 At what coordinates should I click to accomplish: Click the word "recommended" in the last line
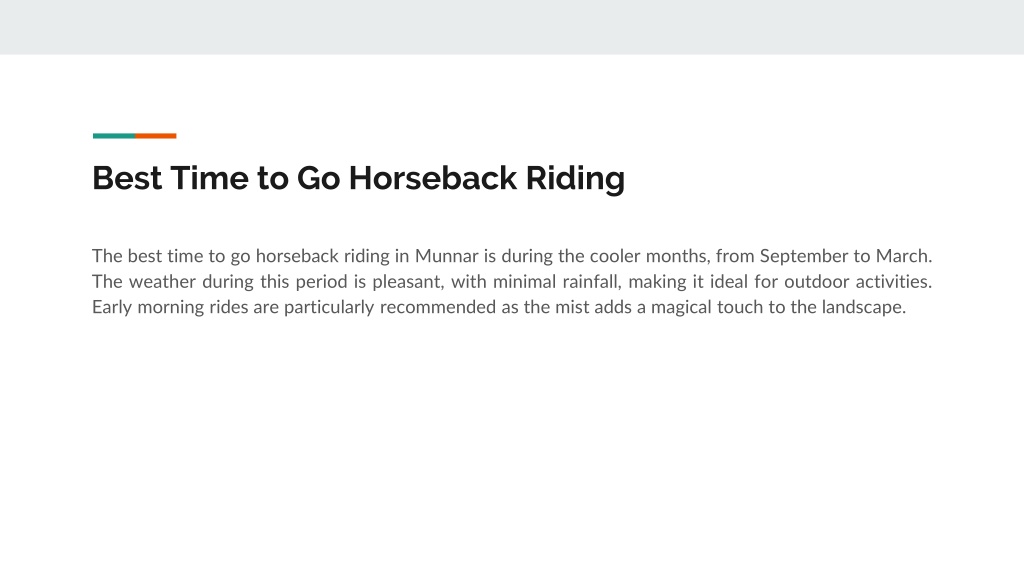(x=438, y=307)
